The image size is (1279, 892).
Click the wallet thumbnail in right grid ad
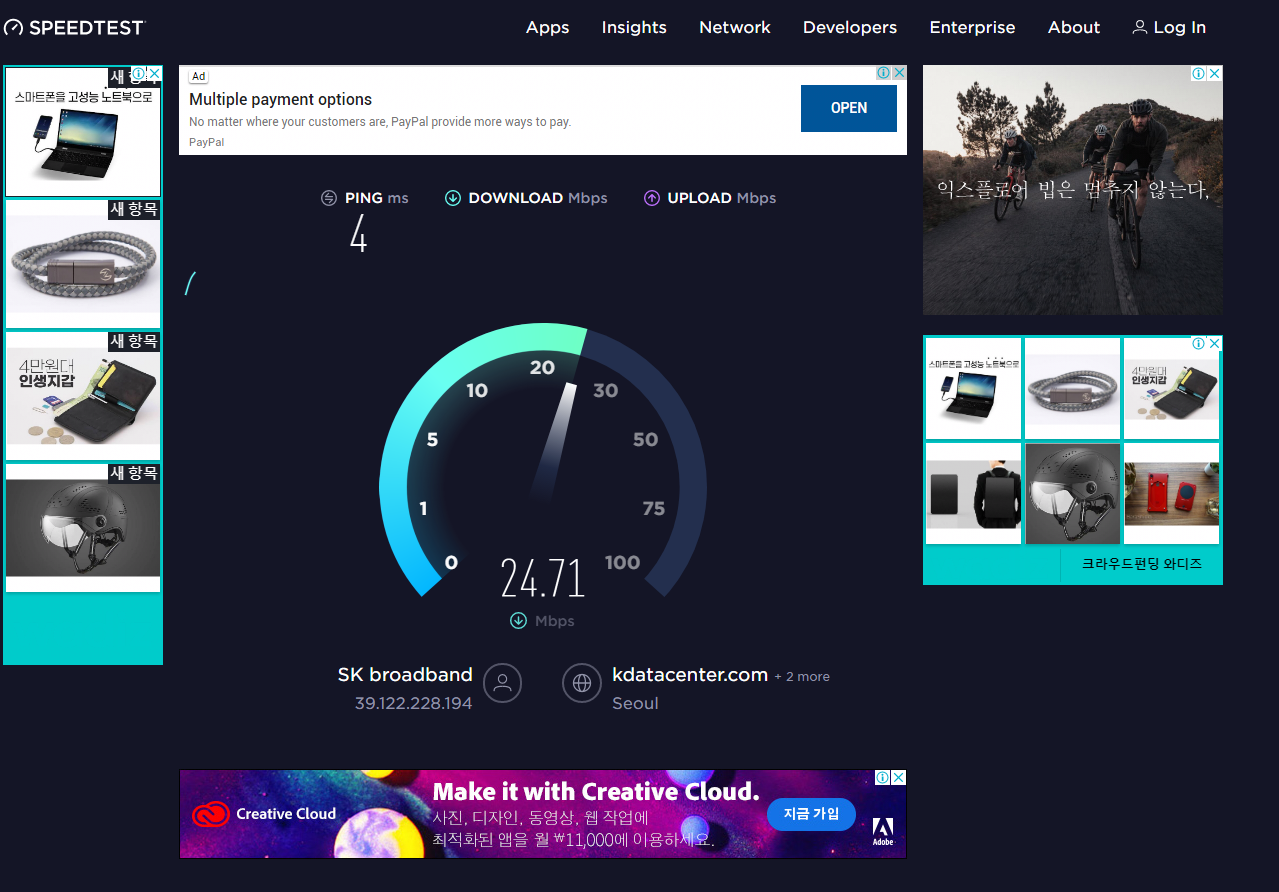1171,389
